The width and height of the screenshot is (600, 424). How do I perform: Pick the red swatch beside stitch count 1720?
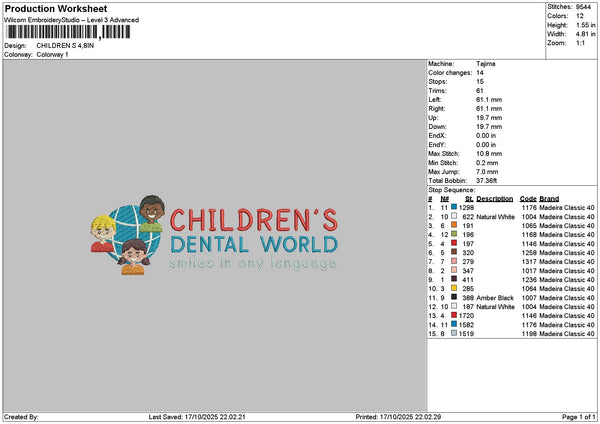point(454,315)
